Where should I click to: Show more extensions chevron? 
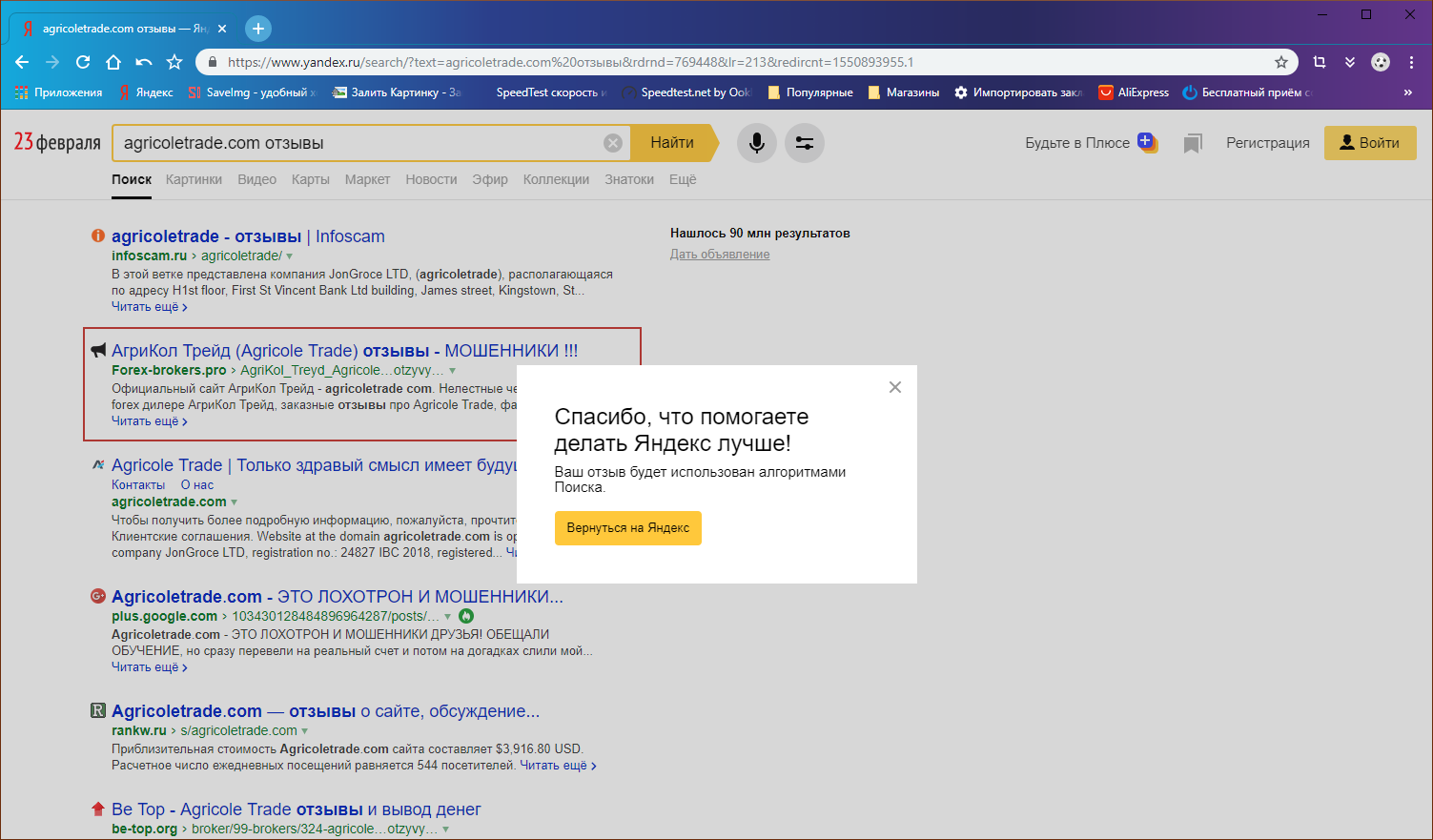[1350, 62]
